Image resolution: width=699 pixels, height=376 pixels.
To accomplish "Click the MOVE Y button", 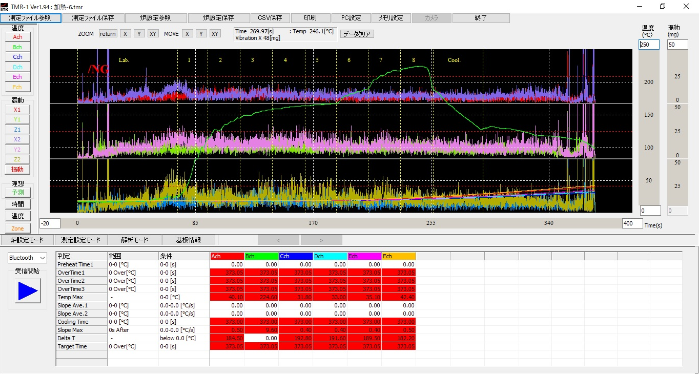I will (x=201, y=34).
